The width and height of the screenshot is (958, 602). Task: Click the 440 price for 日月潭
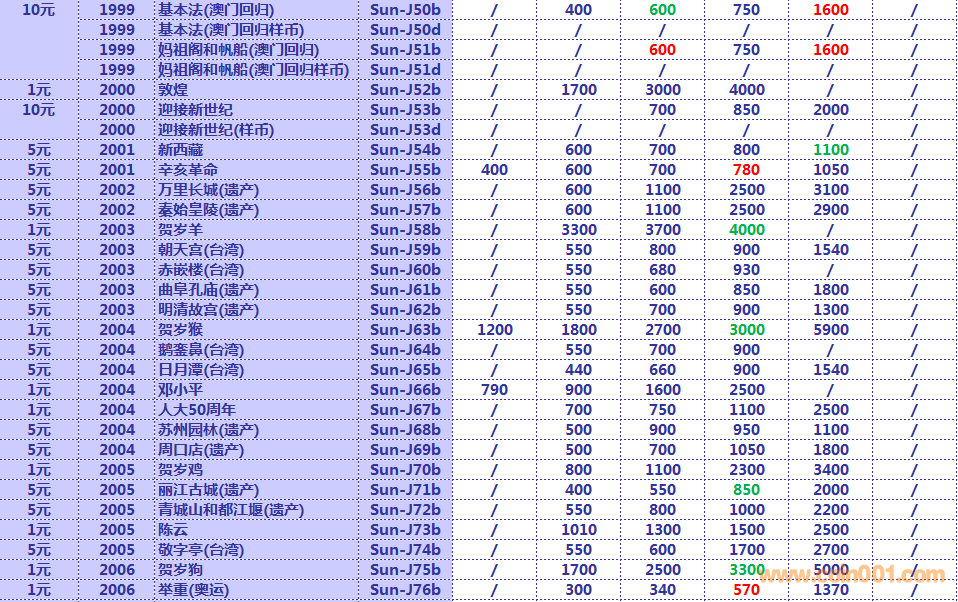(x=578, y=370)
